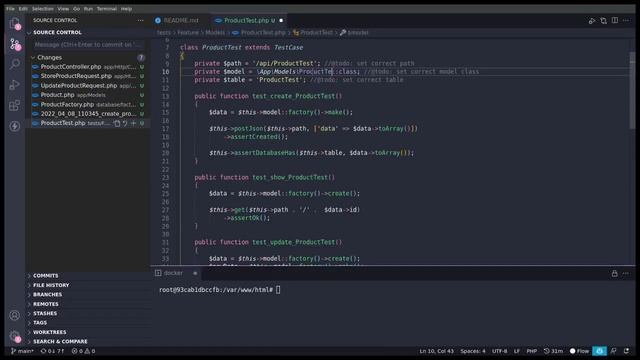Open the Extensions view
640x360 pixels.
coord(15,105)
